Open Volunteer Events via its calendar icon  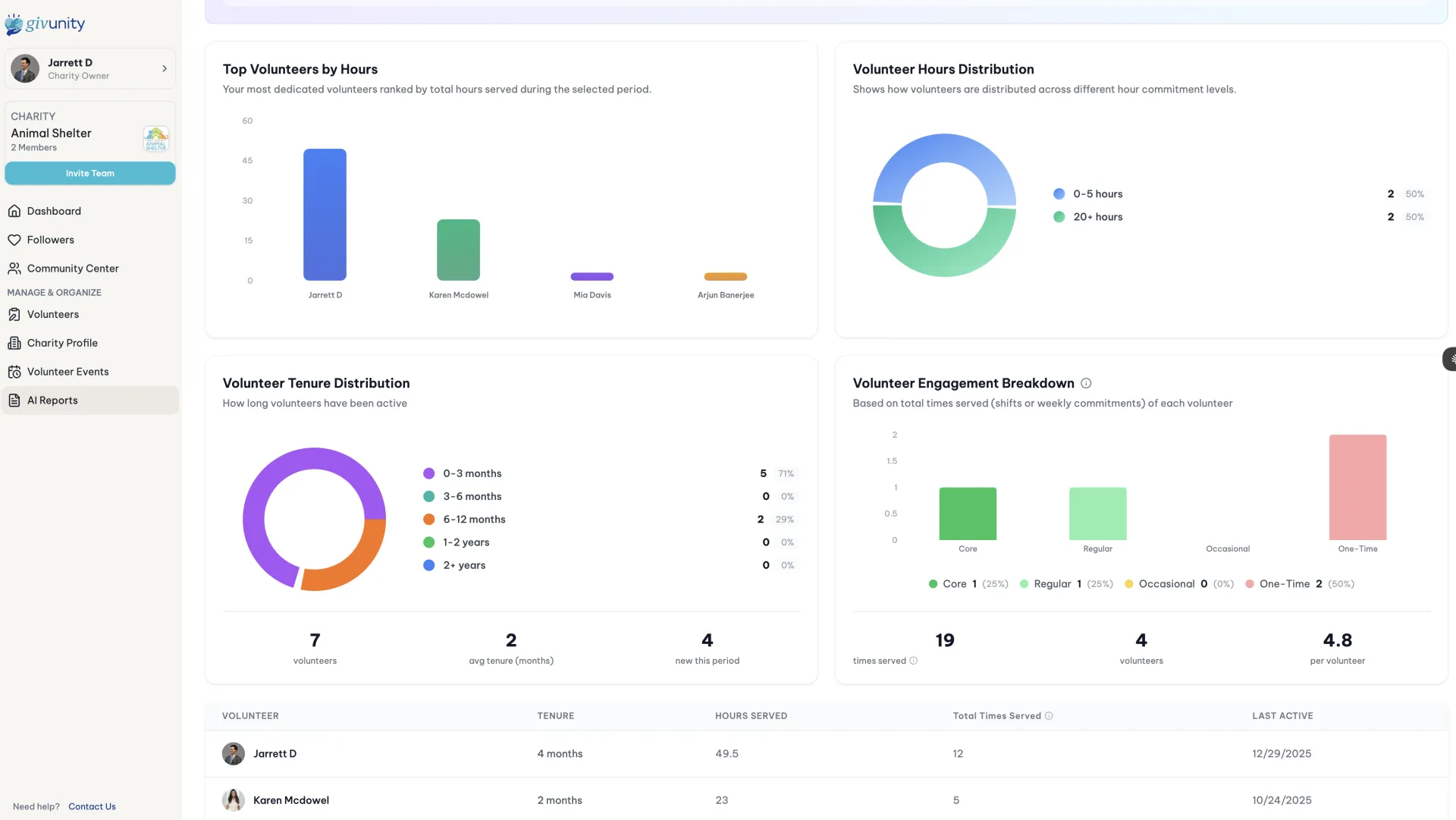pyautogui.click(x=15, y=372)
